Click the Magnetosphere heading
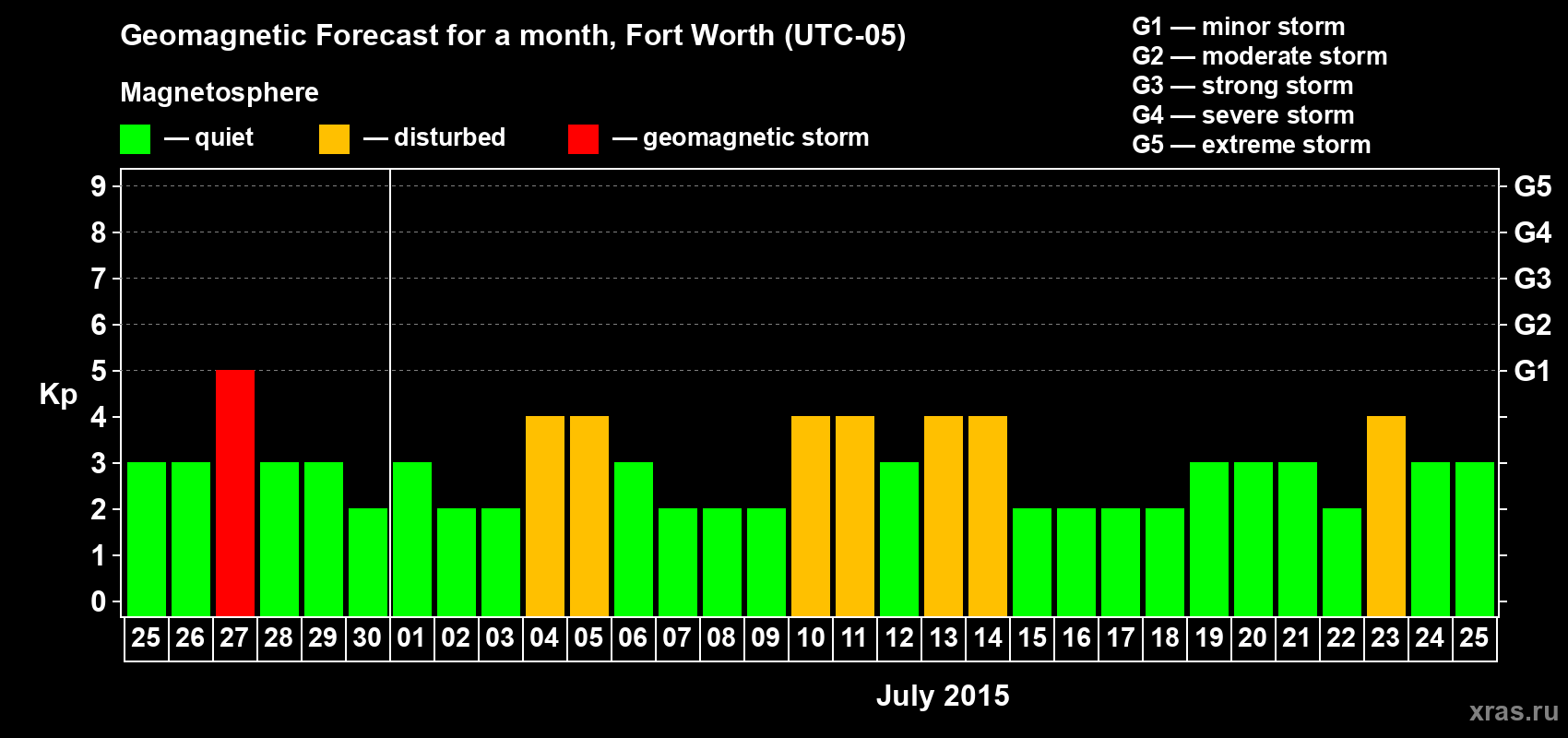 click(x=220, y=92)
